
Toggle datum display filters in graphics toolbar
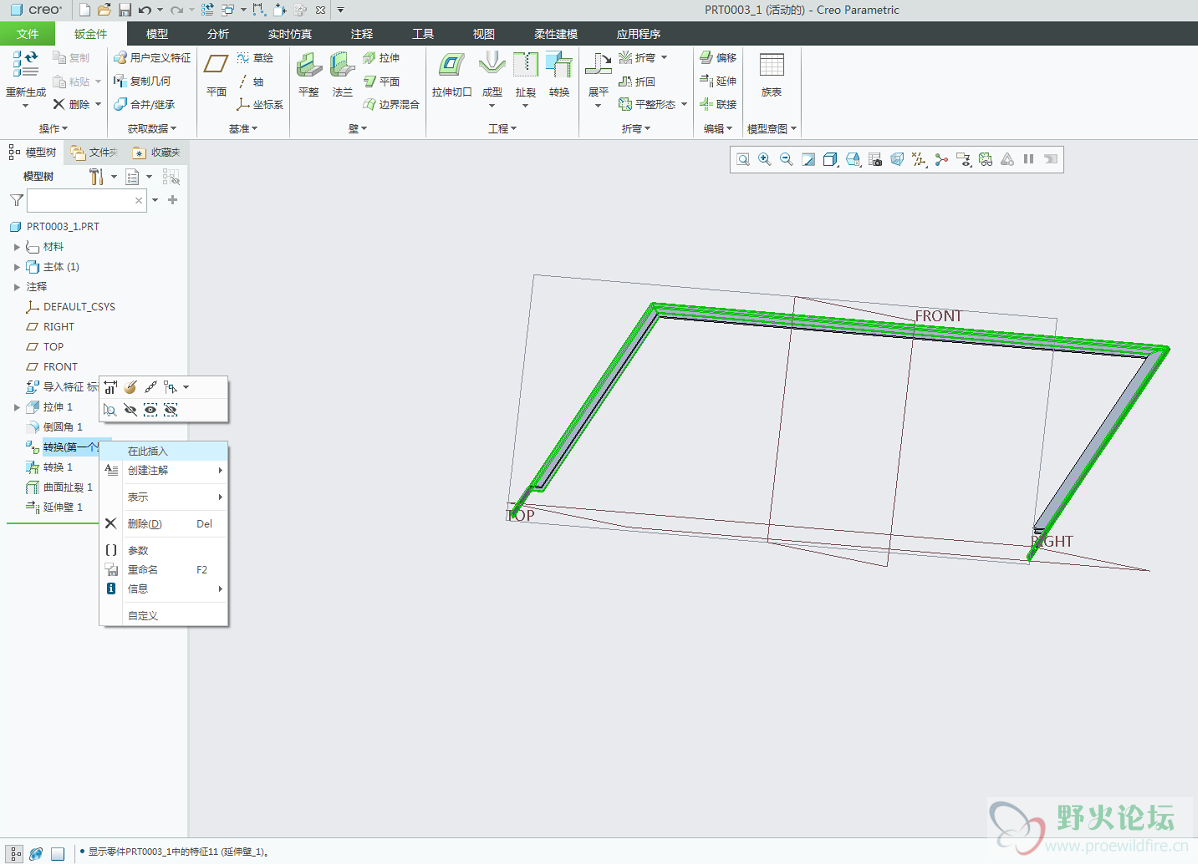click(919, 159)
